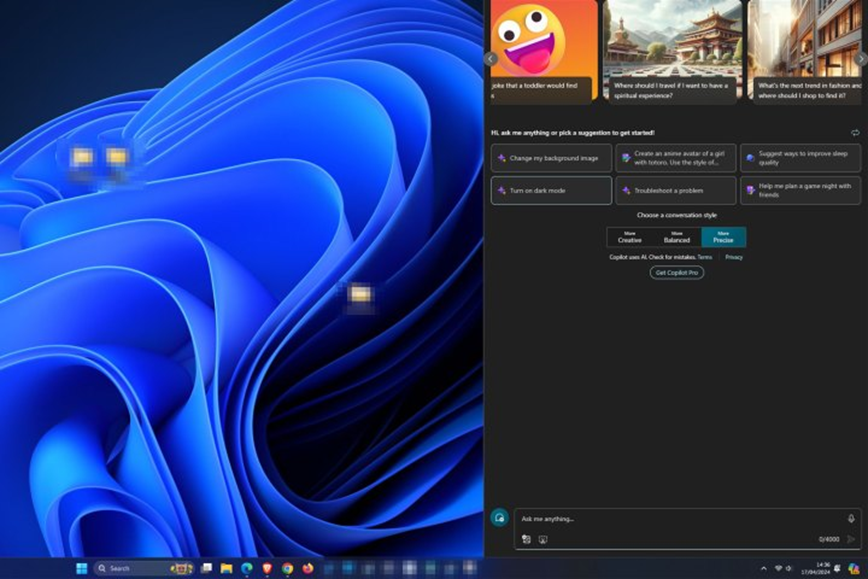The image size is (868, 579).
Task: Click the send arrow icon
Action: pyautogui.click(x=851, y=539)
